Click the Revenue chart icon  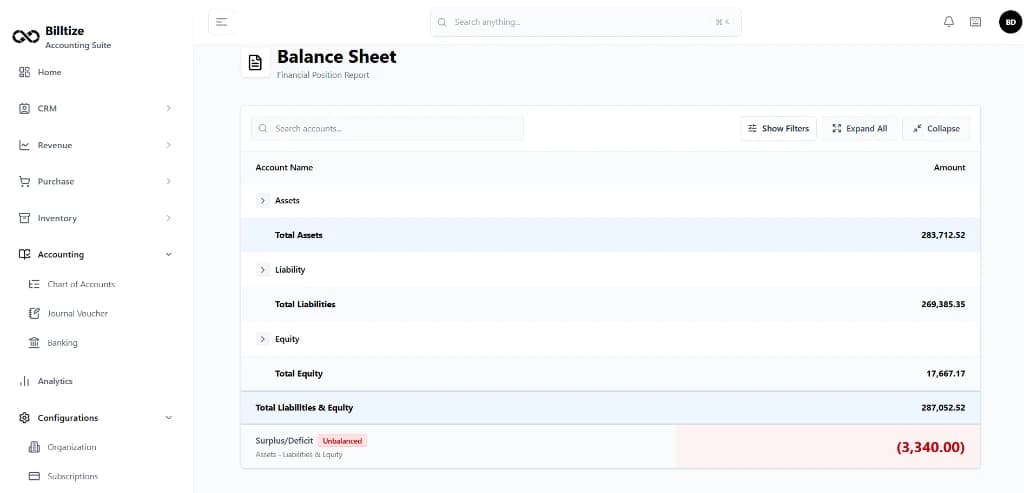(x=24, y=145)
